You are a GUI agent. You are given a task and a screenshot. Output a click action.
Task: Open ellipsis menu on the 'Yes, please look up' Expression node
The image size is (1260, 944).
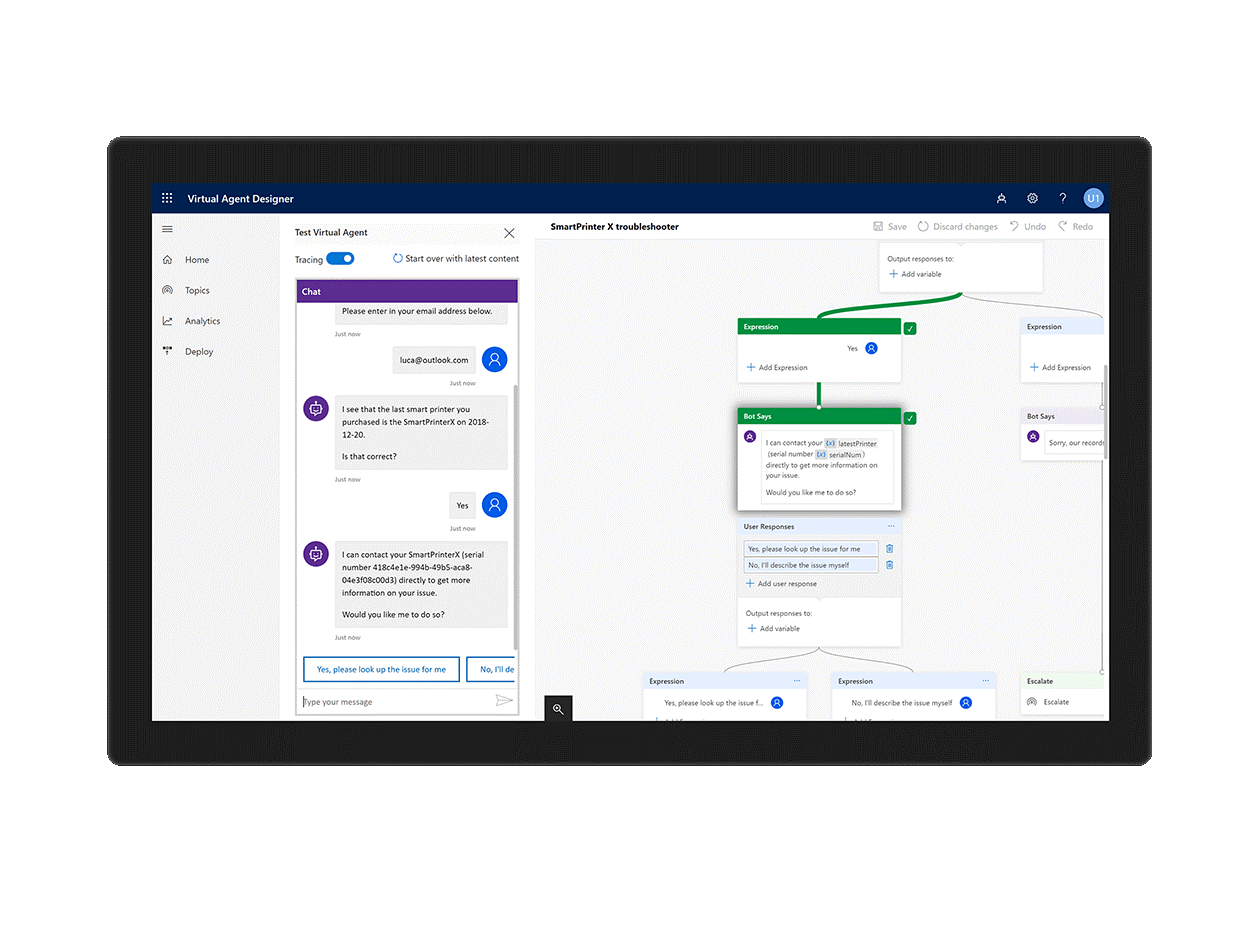[797, 681]
